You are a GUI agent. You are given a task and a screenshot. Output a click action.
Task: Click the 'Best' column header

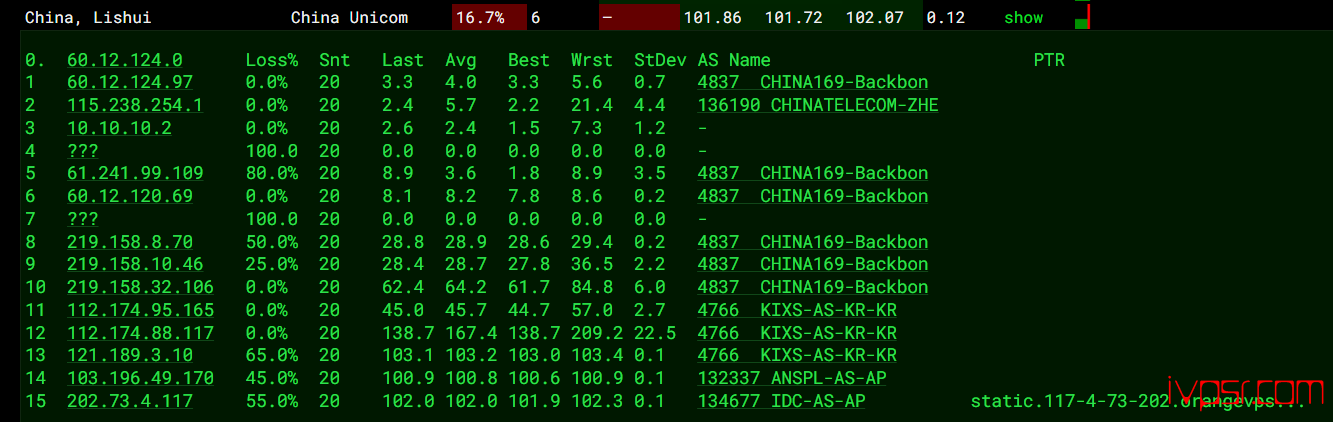(529, 60)
